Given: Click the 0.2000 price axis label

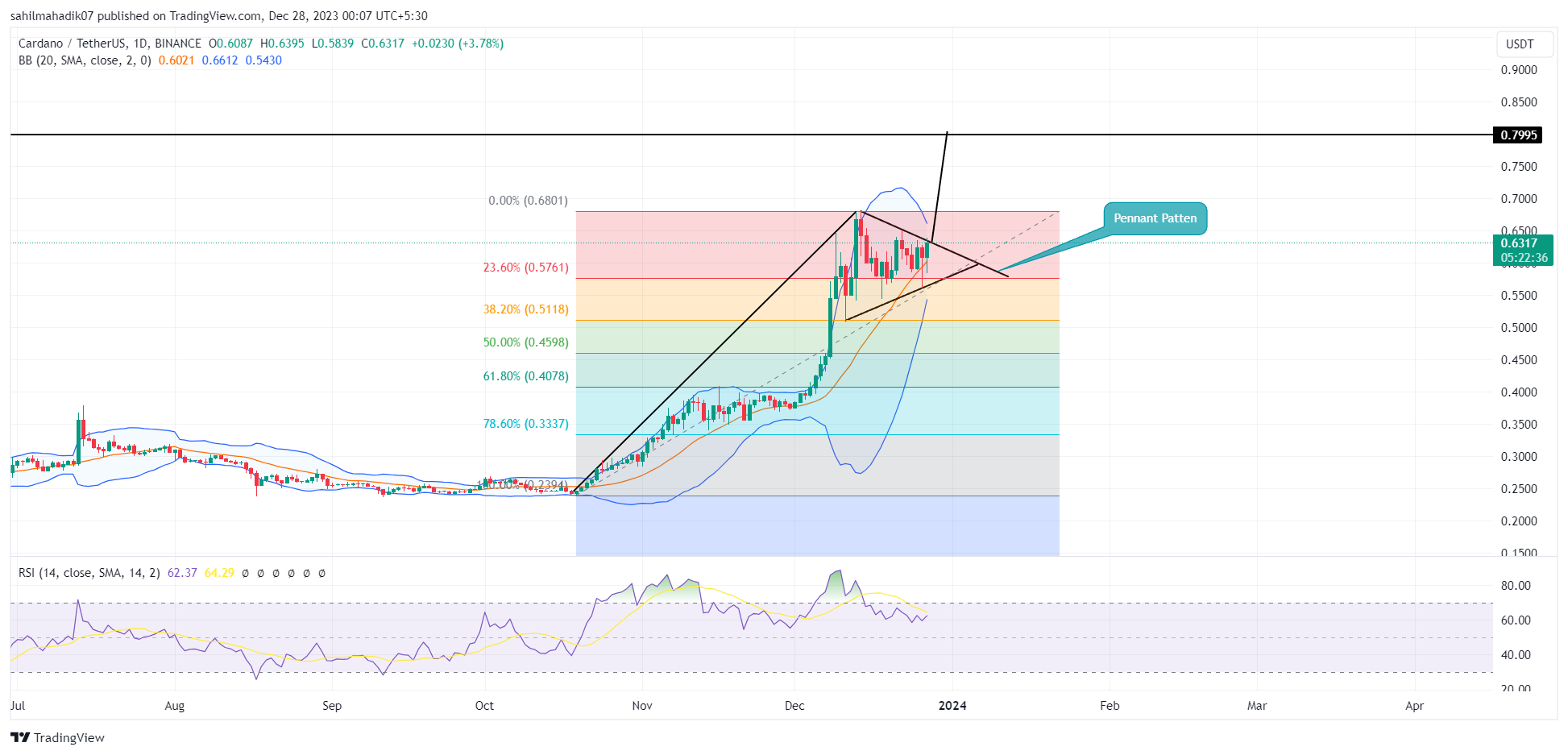Looking at the screenshot, I should pos(1519,521).
